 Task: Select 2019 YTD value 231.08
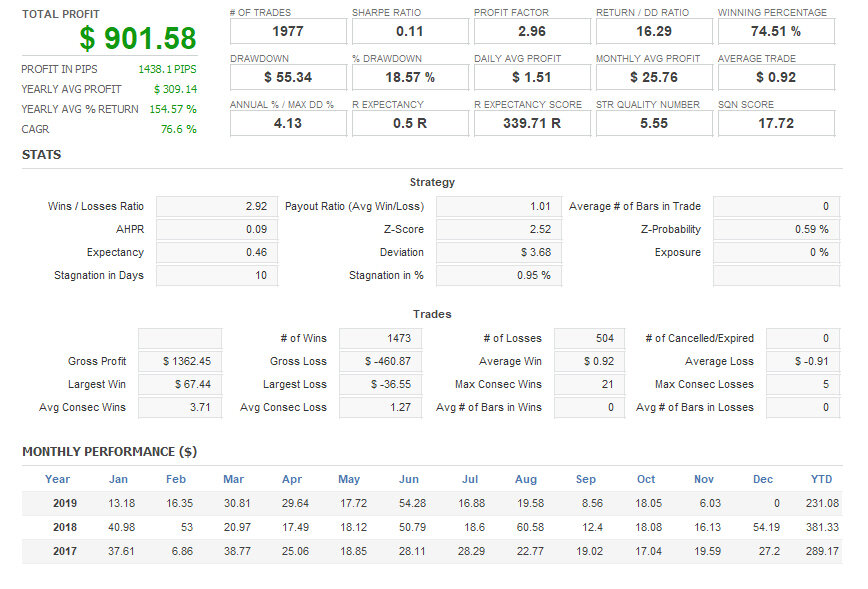(822, 503)
